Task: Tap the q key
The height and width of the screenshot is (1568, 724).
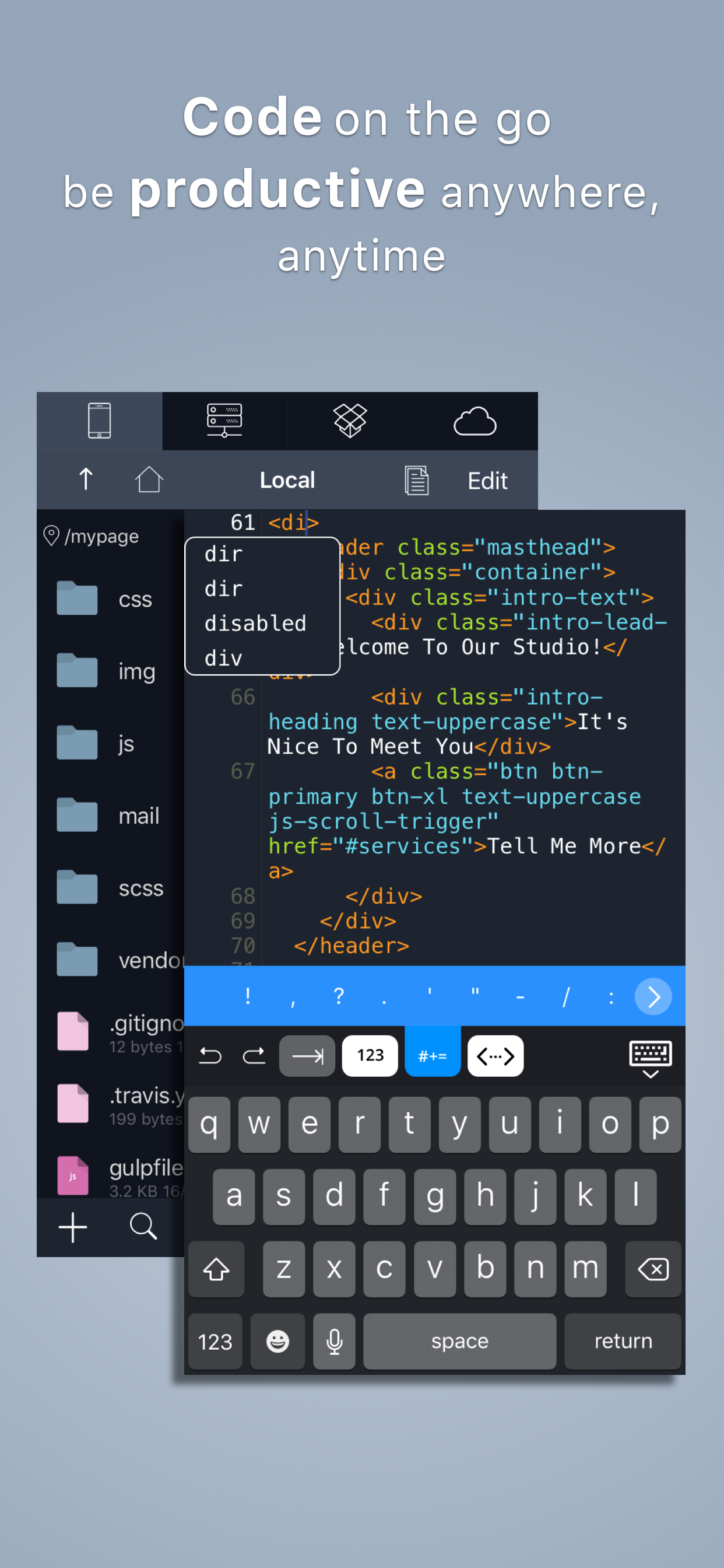Action: (x=209, y=1125)
